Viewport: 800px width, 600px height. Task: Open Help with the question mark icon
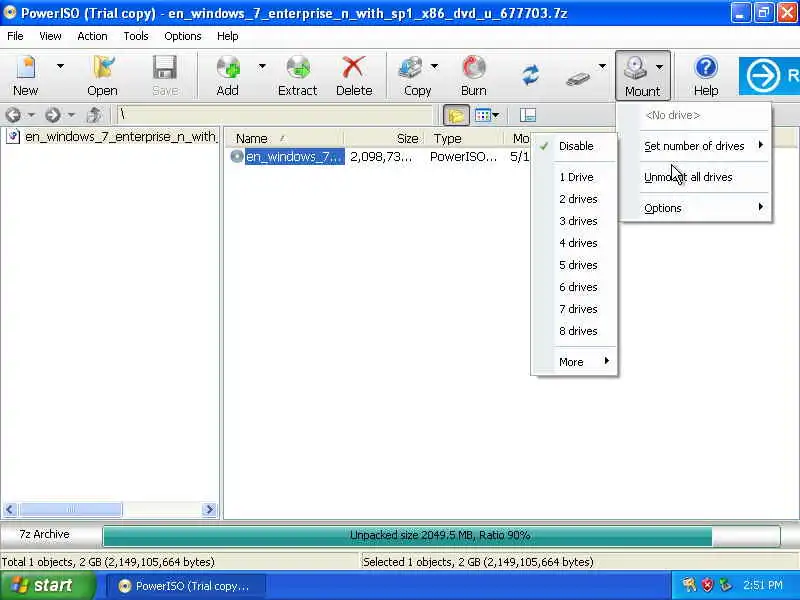coord(706,68)
